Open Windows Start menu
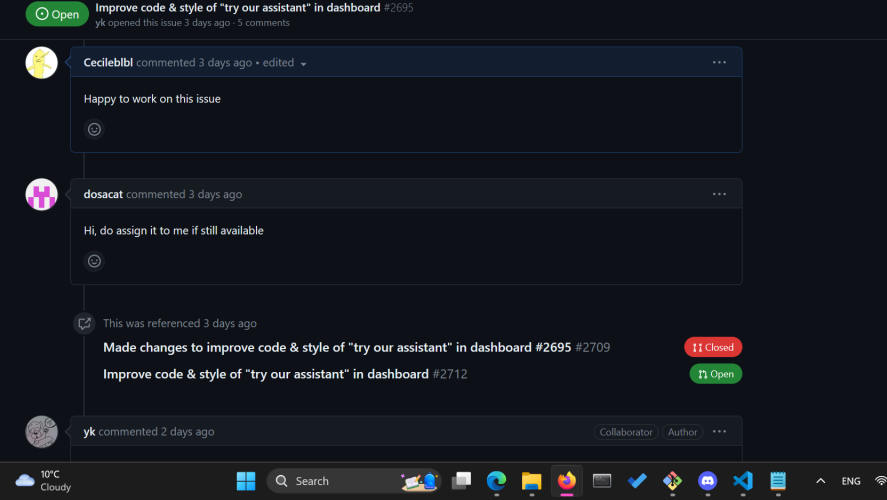887x500 pixels. pos(246,481)
